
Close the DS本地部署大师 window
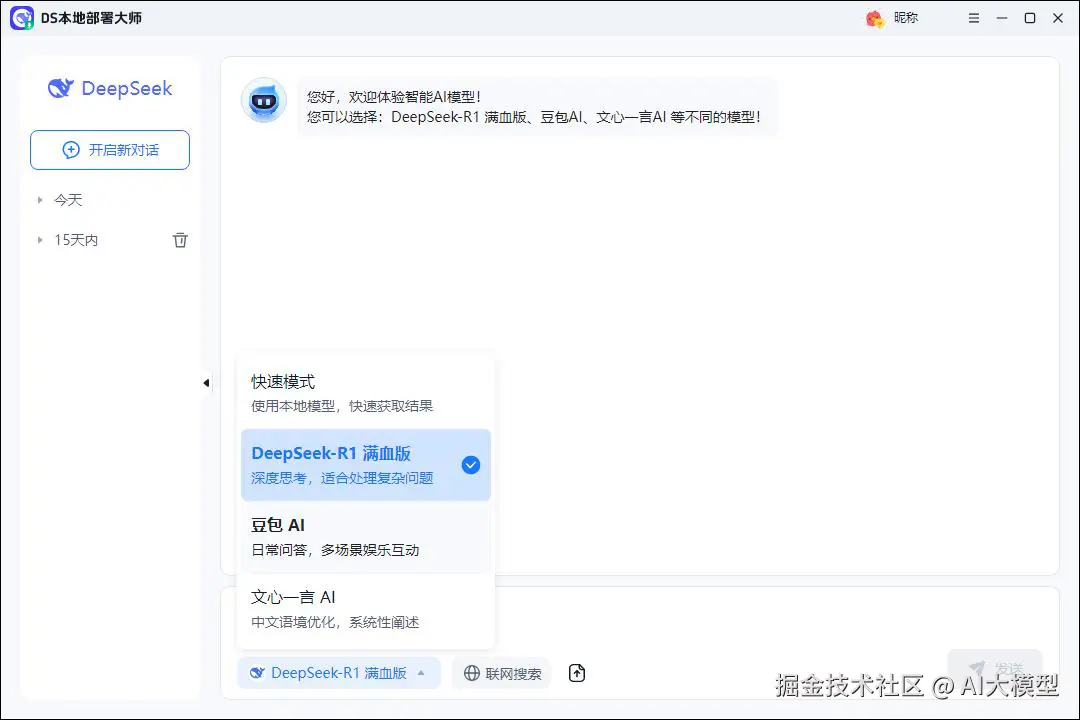pyautogui.click(x=1058, y=18)
